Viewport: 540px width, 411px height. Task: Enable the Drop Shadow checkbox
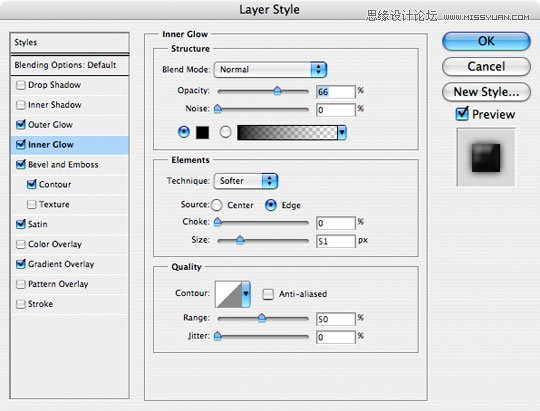[21, 85]
